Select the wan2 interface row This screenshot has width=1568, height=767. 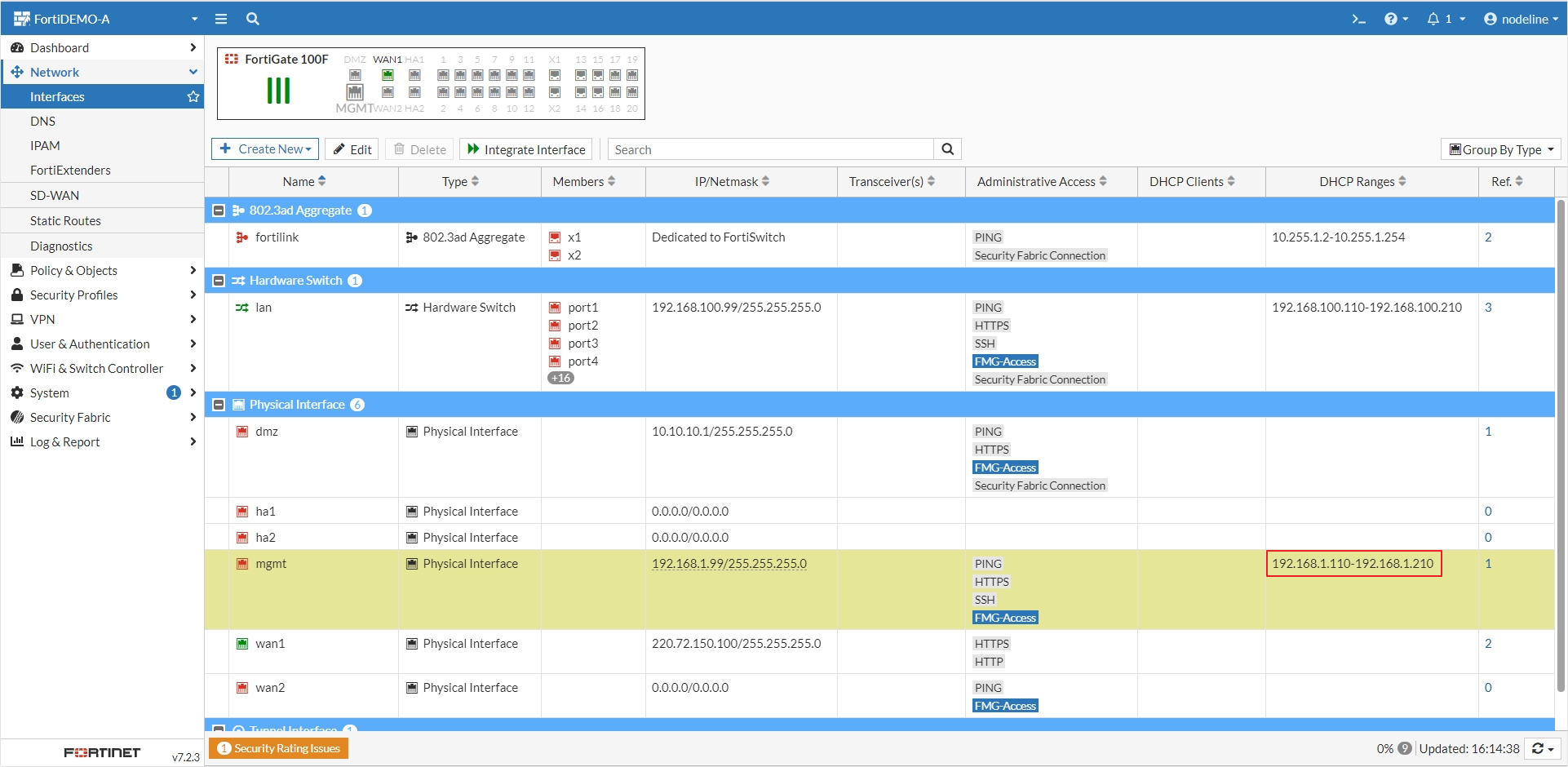click(879, 696)
